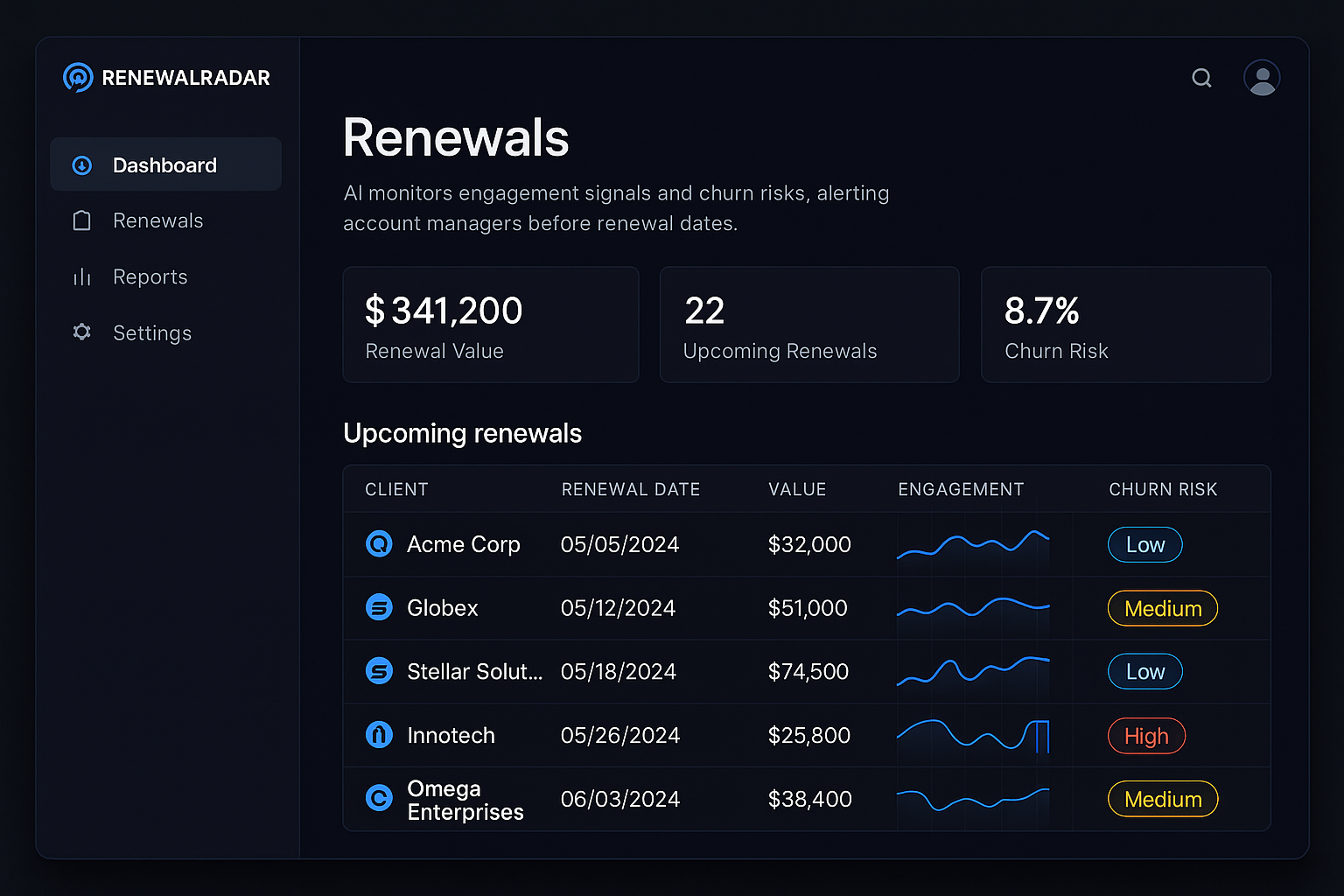The width and height of the screenshot is (1344, 896).
Task: Click the Low churn badge for Acme Corp
Action: (1144, 544)
